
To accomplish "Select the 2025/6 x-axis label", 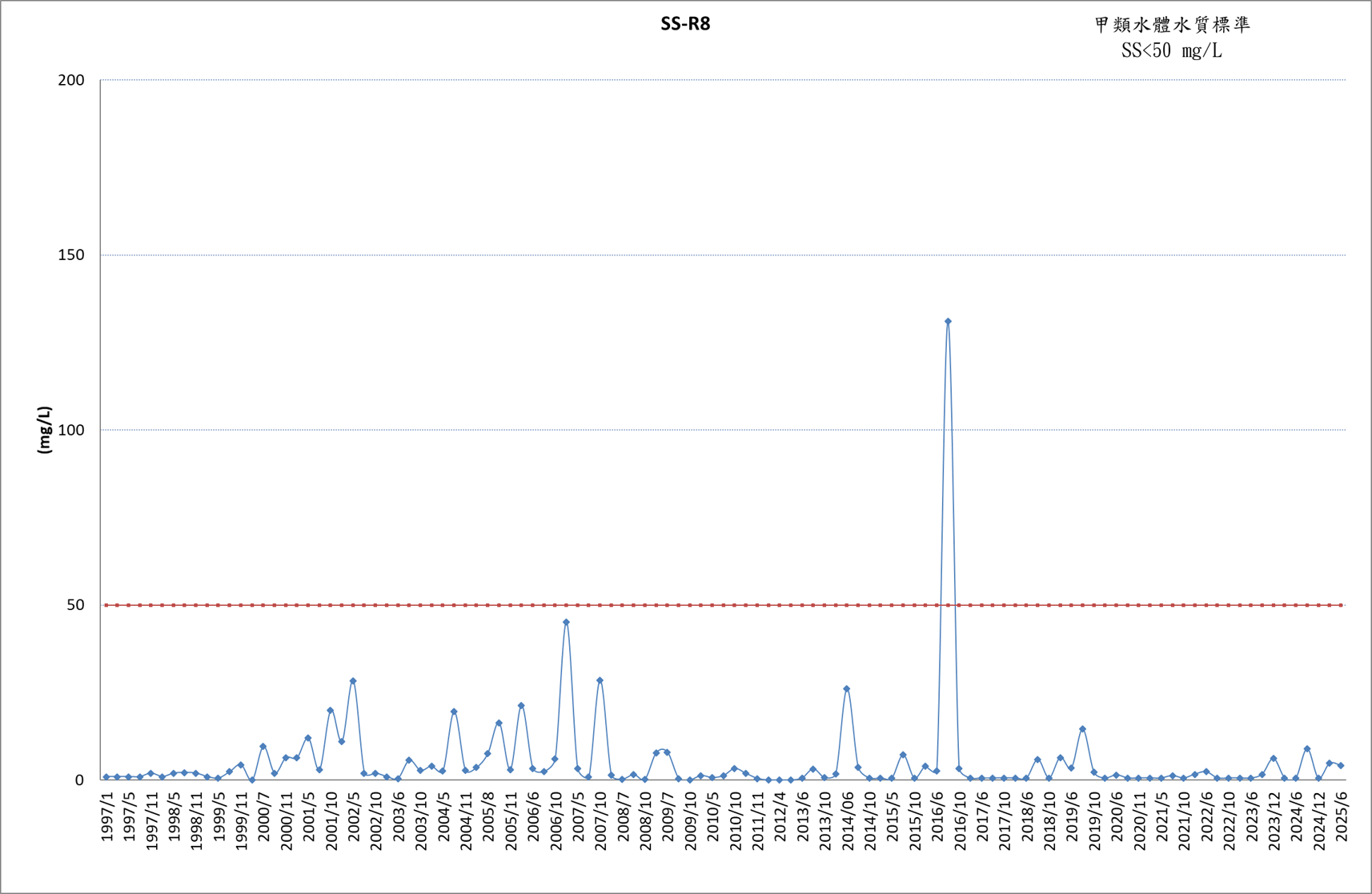I will pyautogui.click(x=1342, y=817).
